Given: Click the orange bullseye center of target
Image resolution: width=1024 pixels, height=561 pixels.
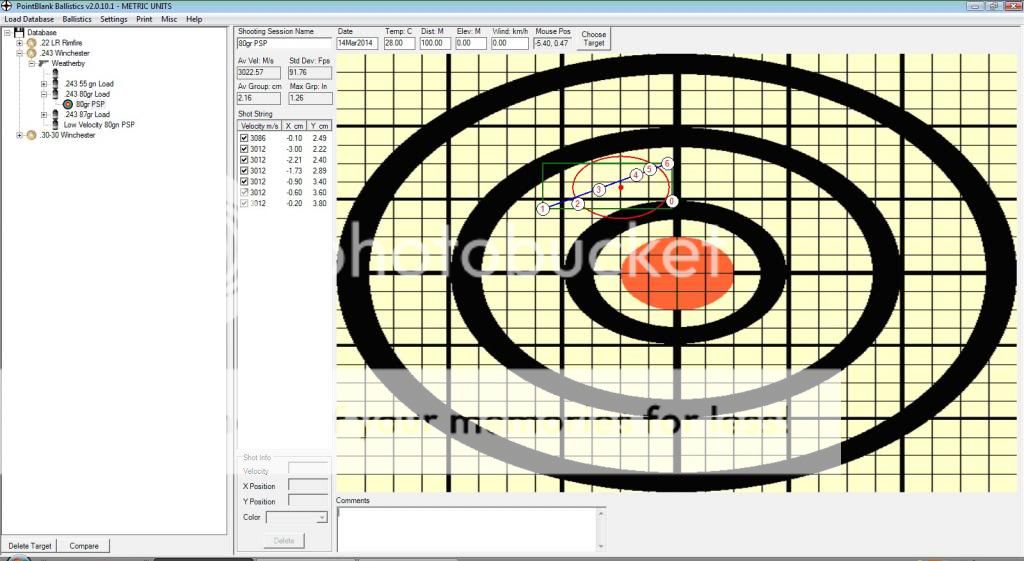Looking at the screenshot, I should 677,272.
